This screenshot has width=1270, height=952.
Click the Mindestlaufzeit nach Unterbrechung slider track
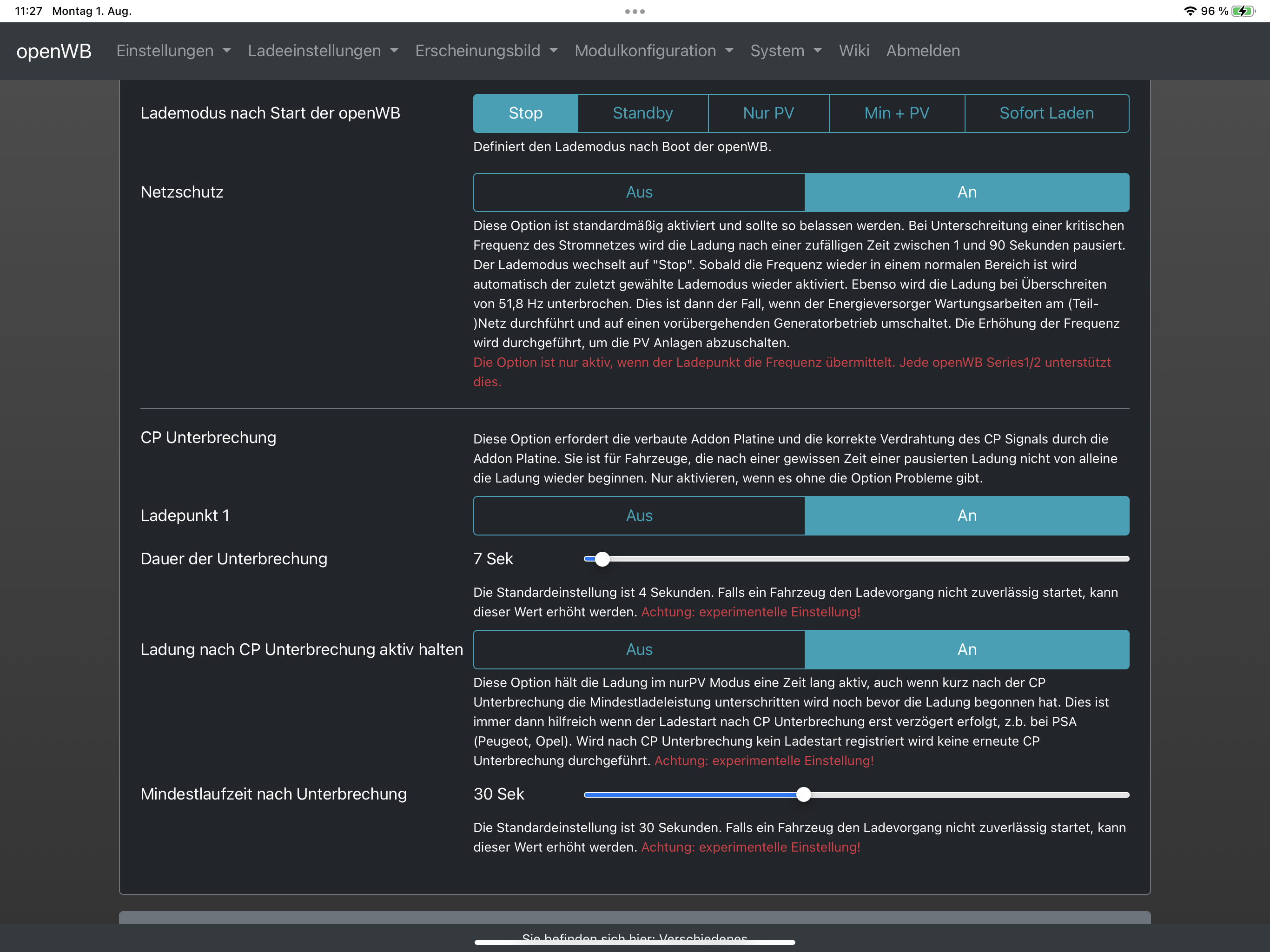(x=965, y=795)
